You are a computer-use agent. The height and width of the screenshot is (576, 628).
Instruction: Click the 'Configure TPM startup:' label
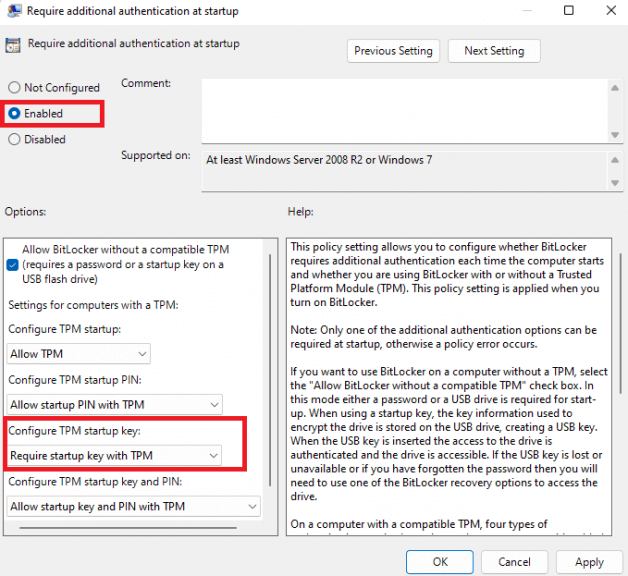pyautogui.click(x=64, y=329)
